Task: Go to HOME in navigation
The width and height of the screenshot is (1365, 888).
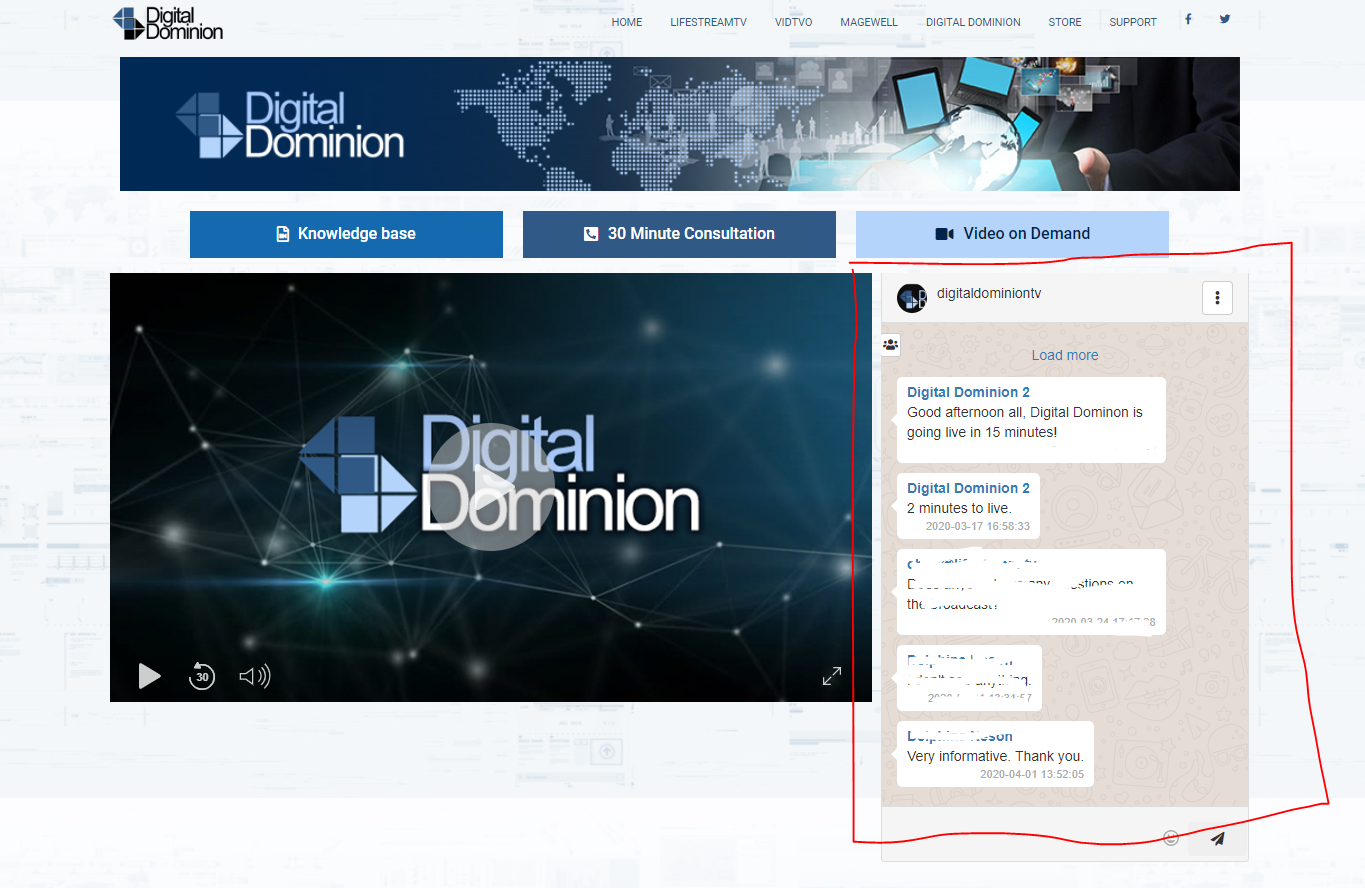Action: click(x=627, y=22)
